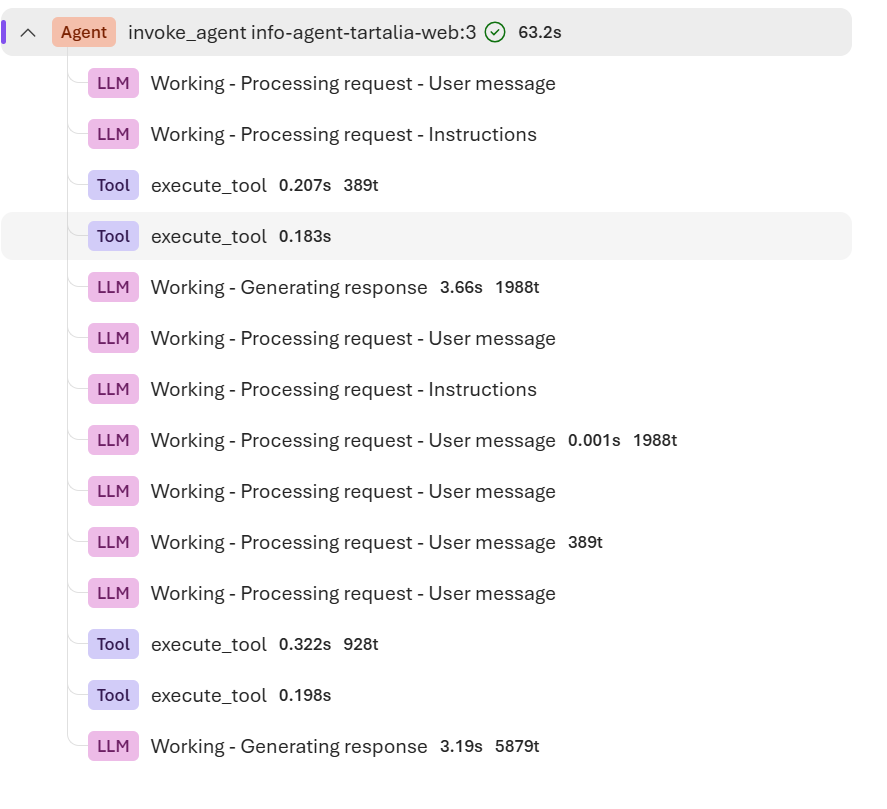This screenshot has height=809, width=887.
Task: Select execute_tool 0.198s span
Action: click(x=427, y=695)
